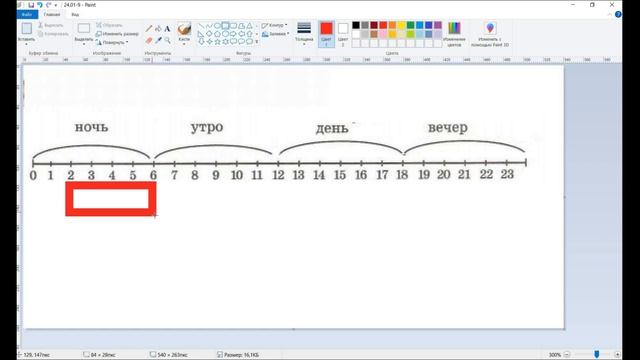Open the Rotate (Повернуть) dropdown
640x360 pixels.
point(112,42)
